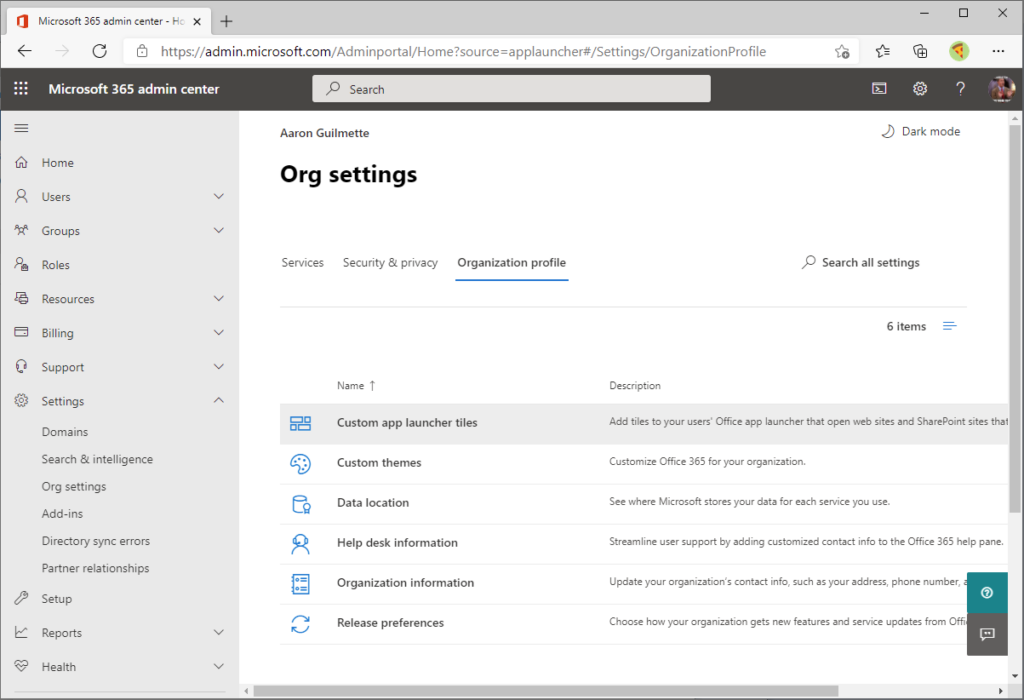This screenshot has height=700, width=1024.
Task: Click the Help desk information icon
Action: click(x=301, y=543)
